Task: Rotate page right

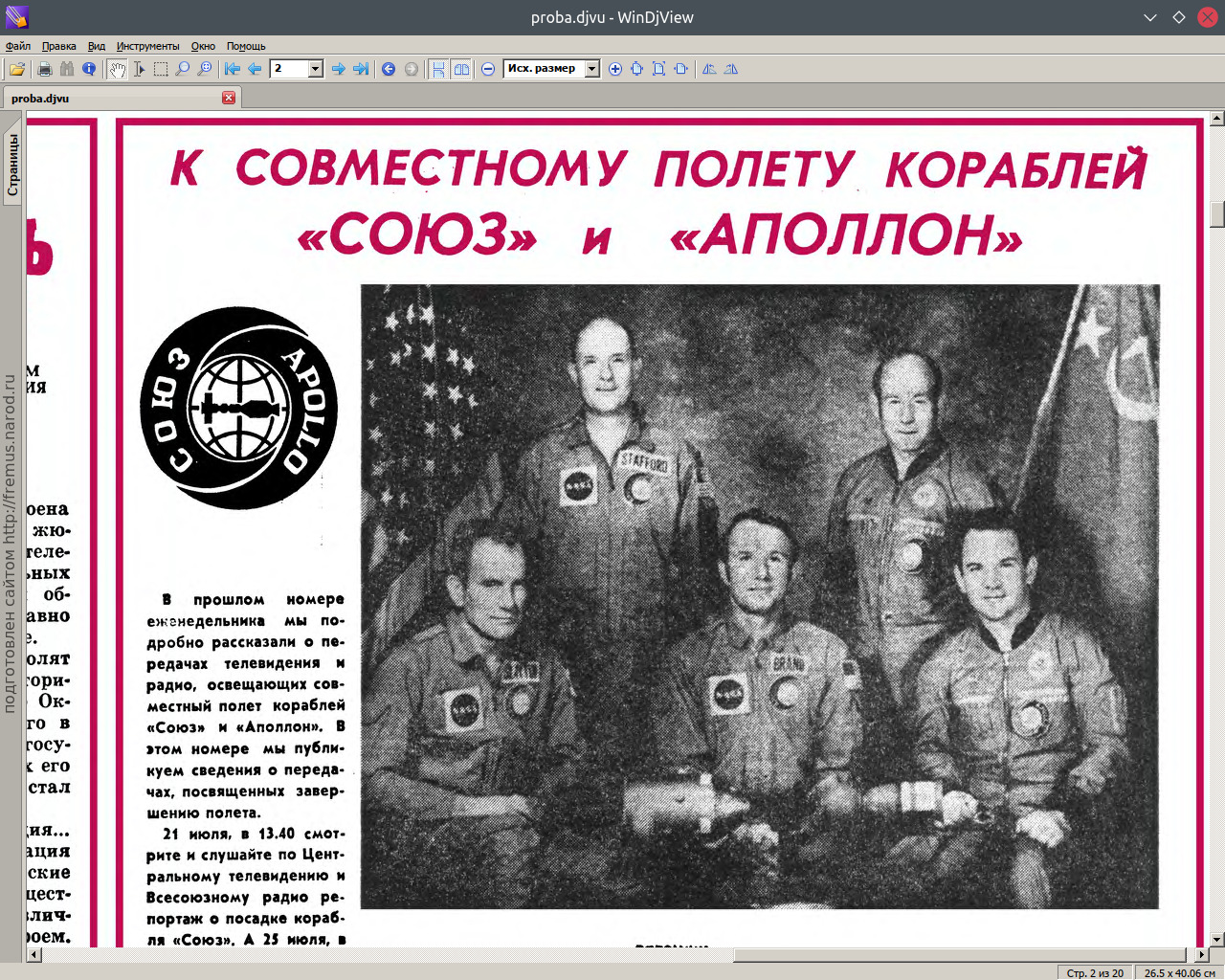Action: [731, 69]
